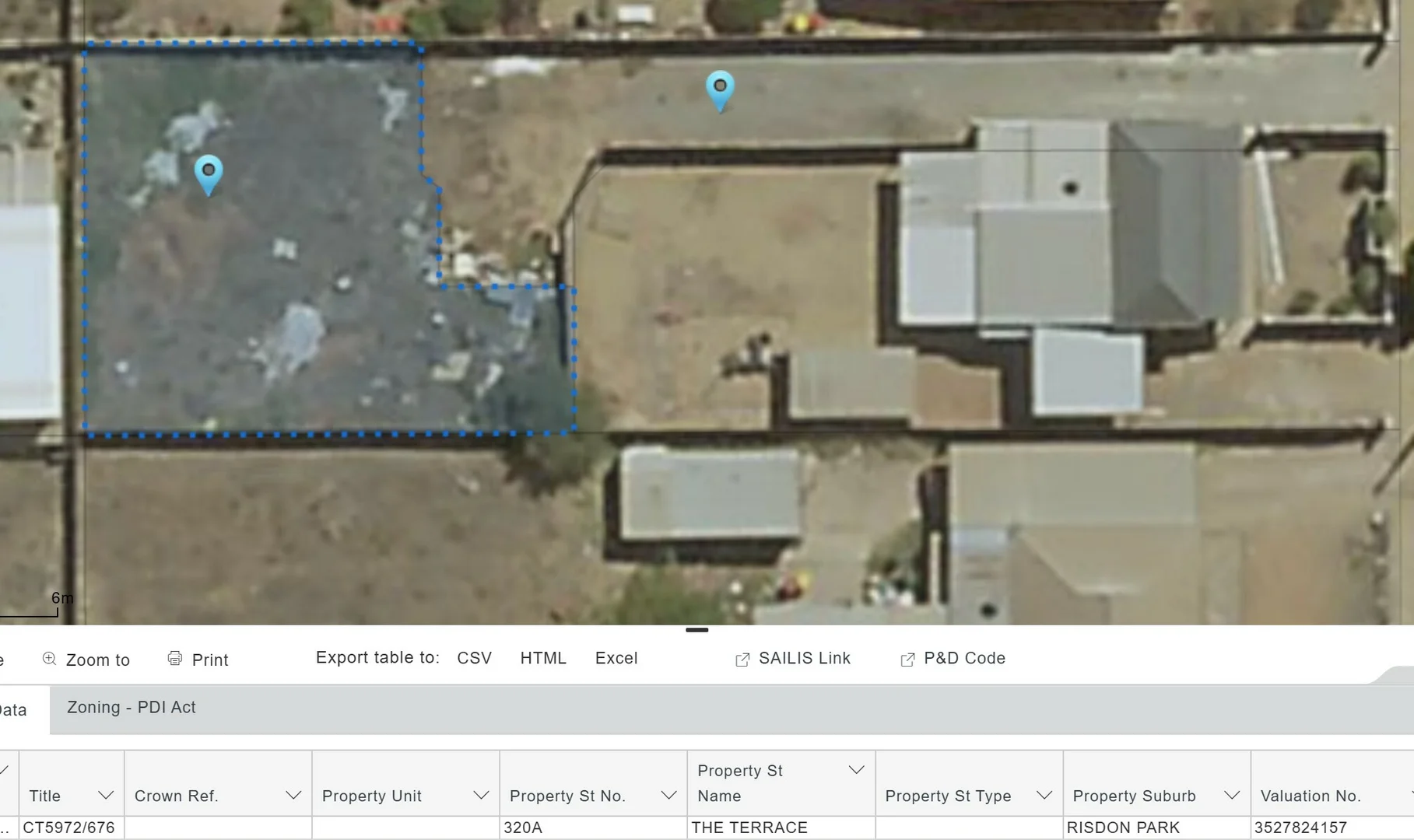
Task: Open the Title column dropdown
Action: pyautogui.click(x=106, y=795)
